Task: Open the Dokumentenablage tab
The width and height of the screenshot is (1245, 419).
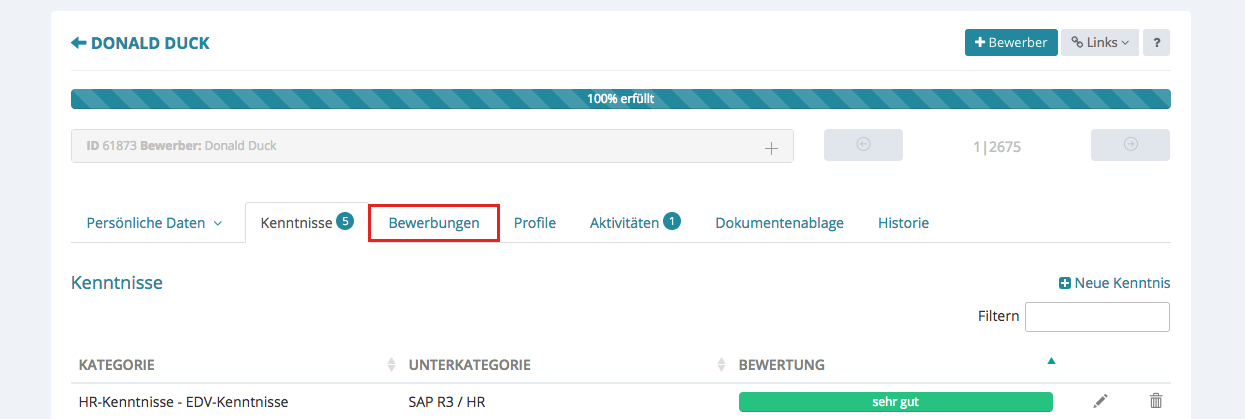Action: click(779, 223)
